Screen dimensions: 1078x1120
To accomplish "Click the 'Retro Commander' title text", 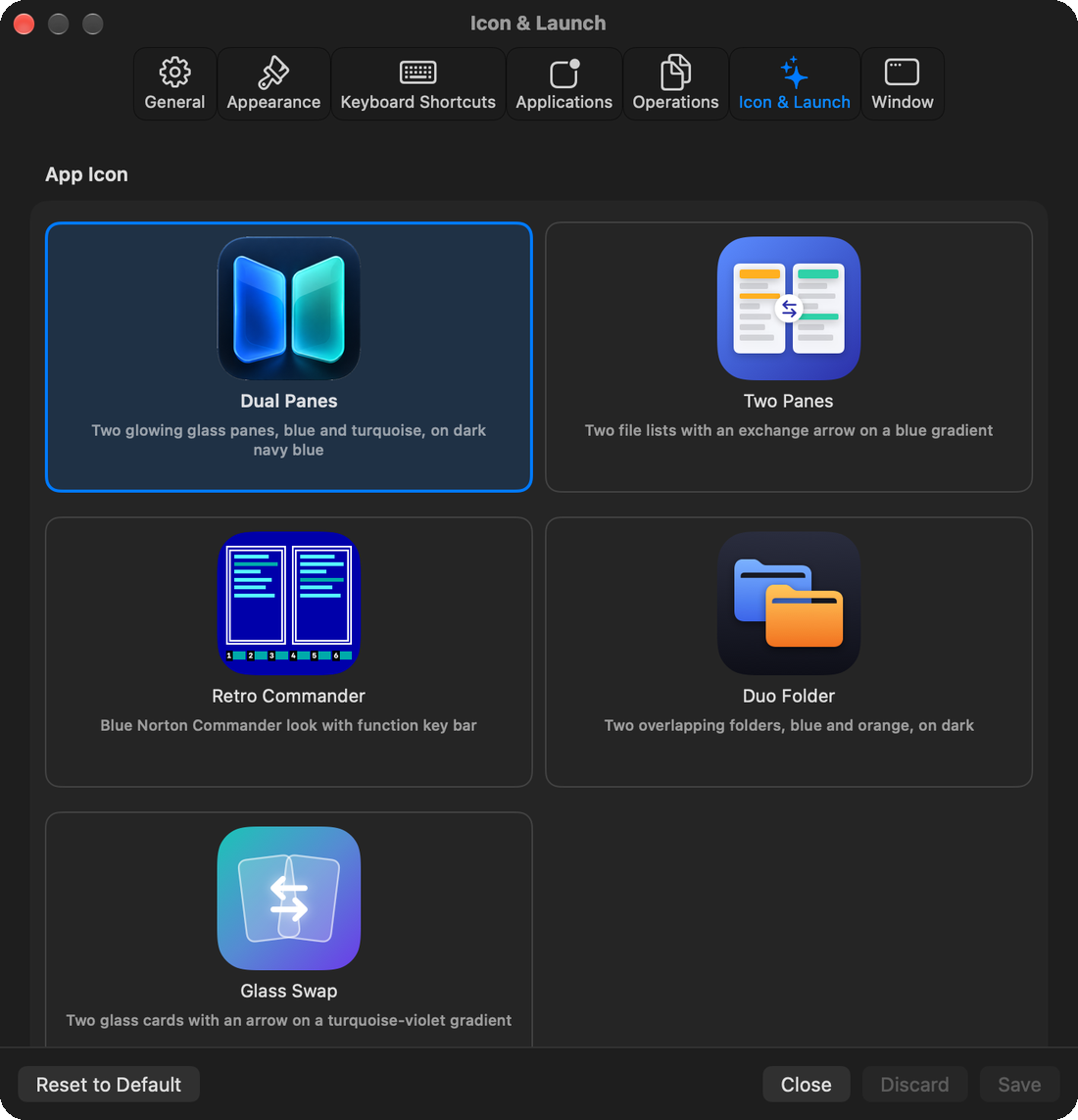I will [288, 696].
